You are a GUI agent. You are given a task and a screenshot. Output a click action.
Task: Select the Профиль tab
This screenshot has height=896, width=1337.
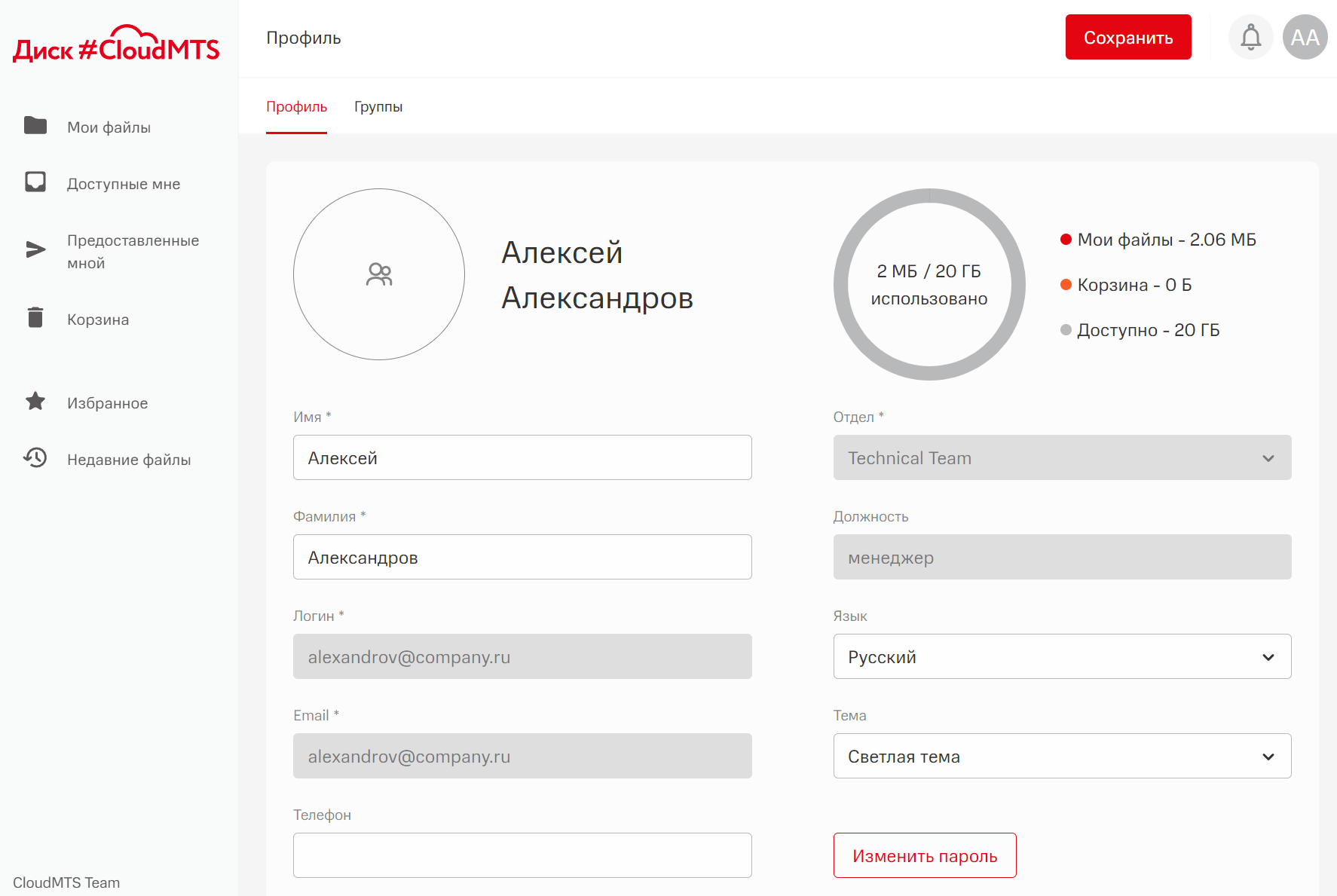[x=296, y=107]
